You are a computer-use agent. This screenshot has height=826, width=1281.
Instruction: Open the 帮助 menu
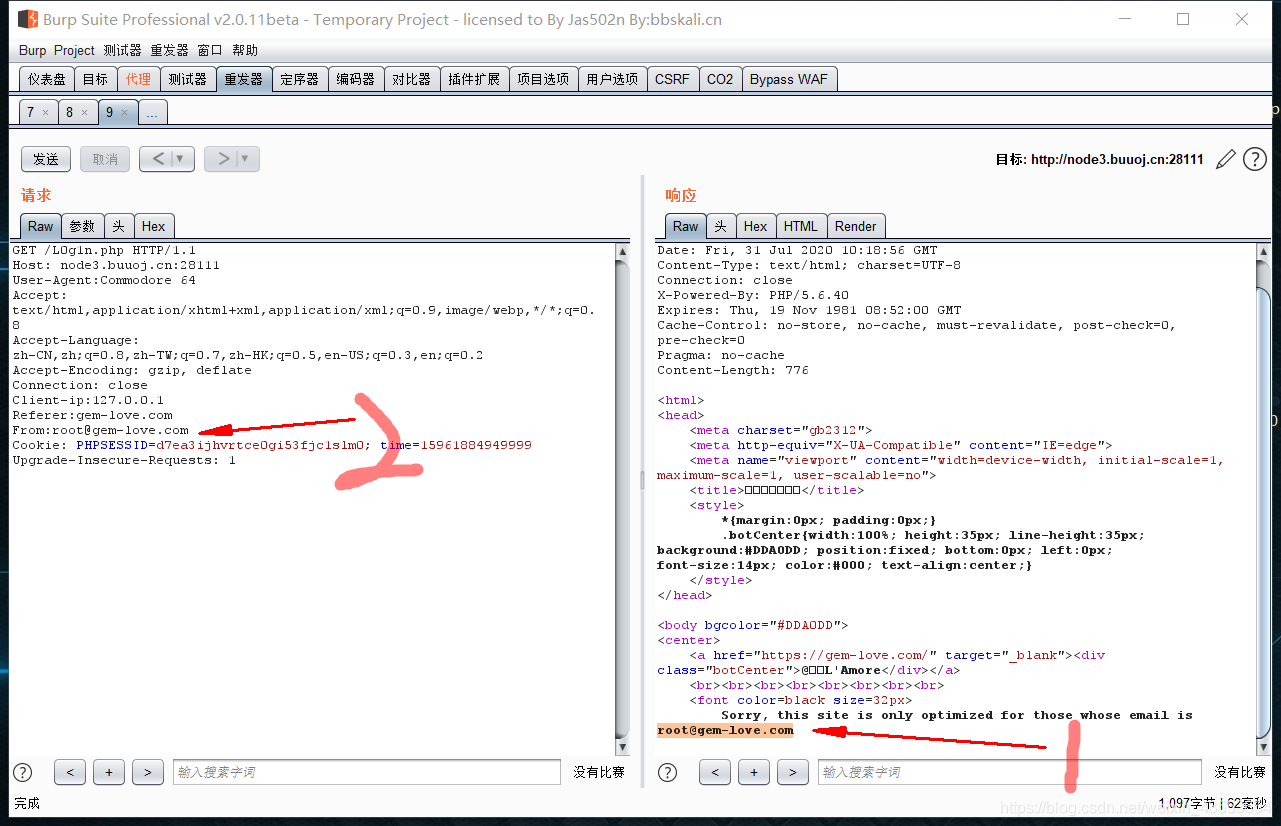point(245,50)
